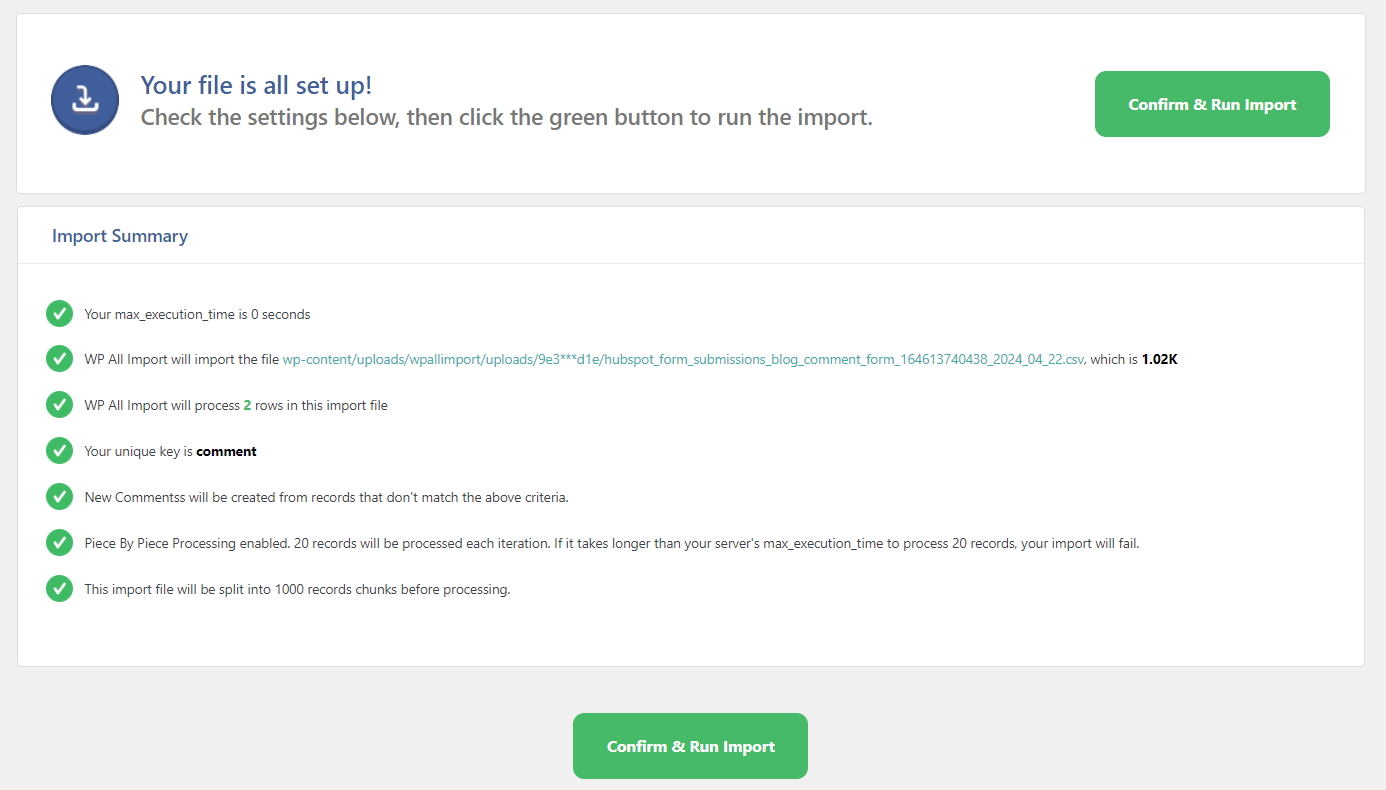Viewport: 1386px width, 790px height.
Task: Click checkmark beside max_execution_time line
Action: [59, 314]
